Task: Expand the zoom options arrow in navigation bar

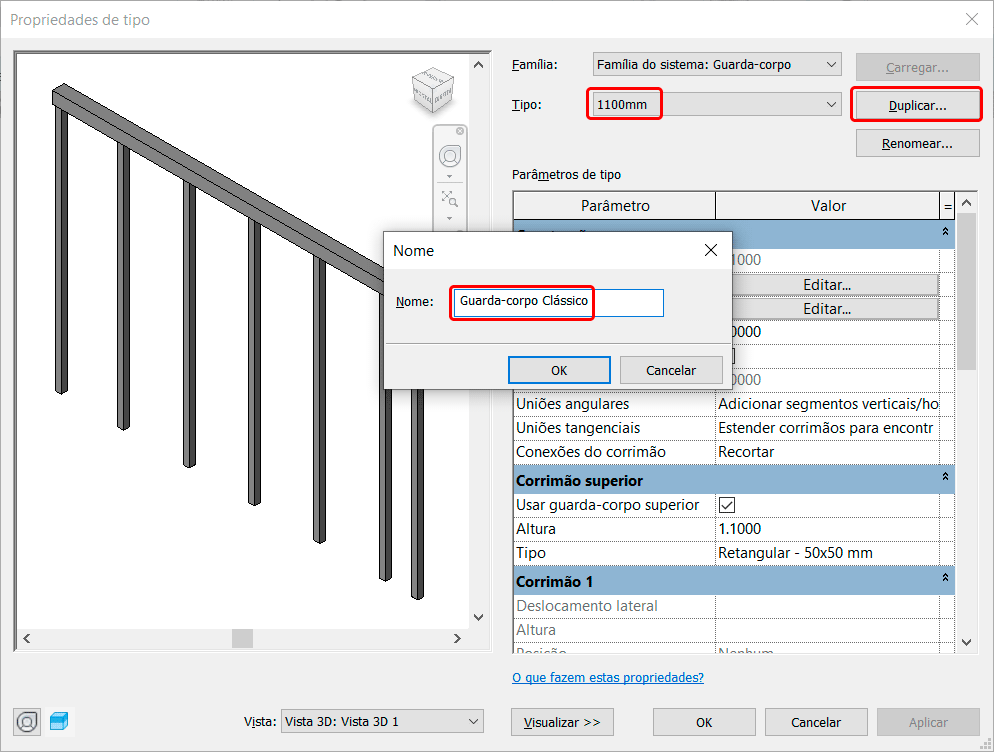Action: coord(449,217)
